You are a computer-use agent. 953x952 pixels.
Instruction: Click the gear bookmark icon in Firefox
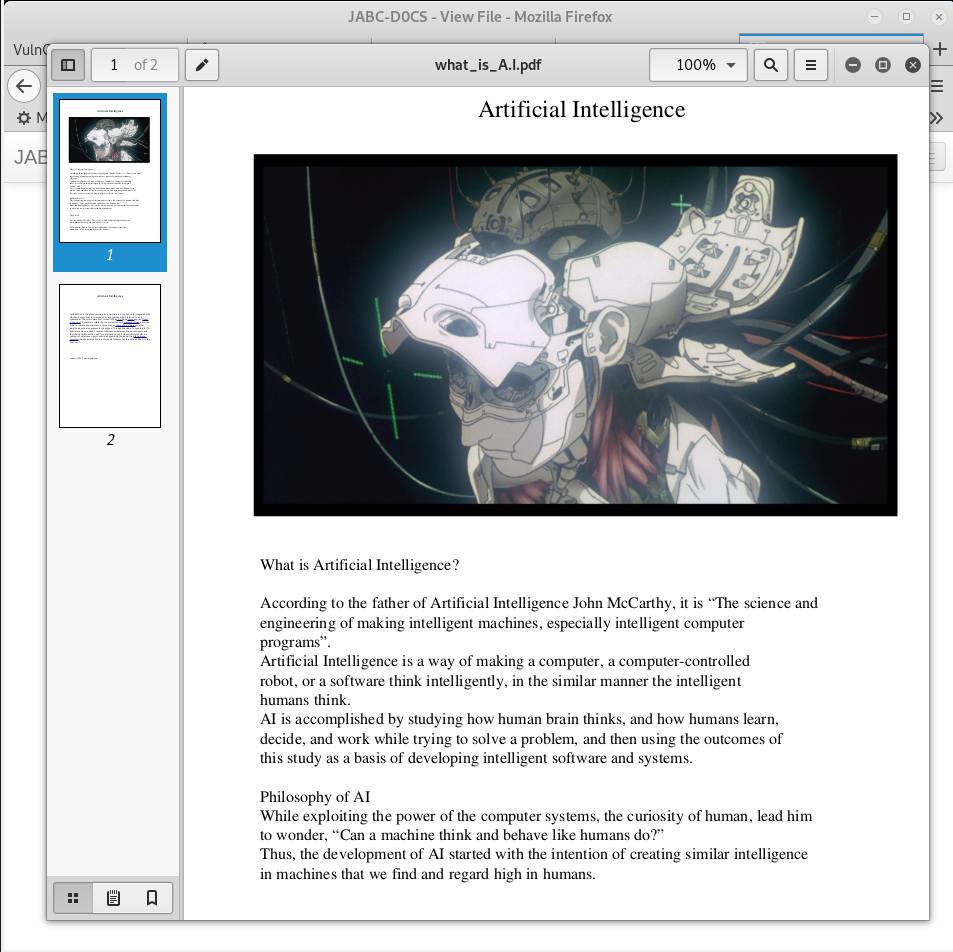pos(24,118)
